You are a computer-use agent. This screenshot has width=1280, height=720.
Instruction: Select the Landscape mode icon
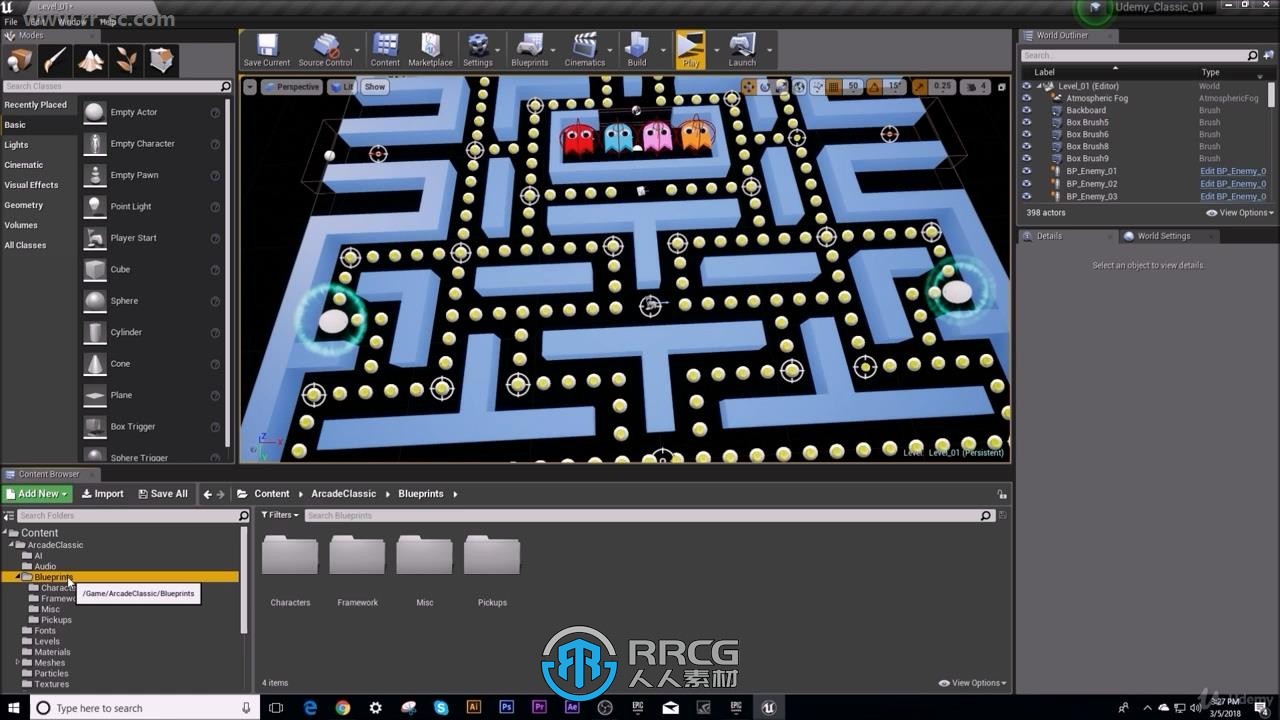point(91,61)
